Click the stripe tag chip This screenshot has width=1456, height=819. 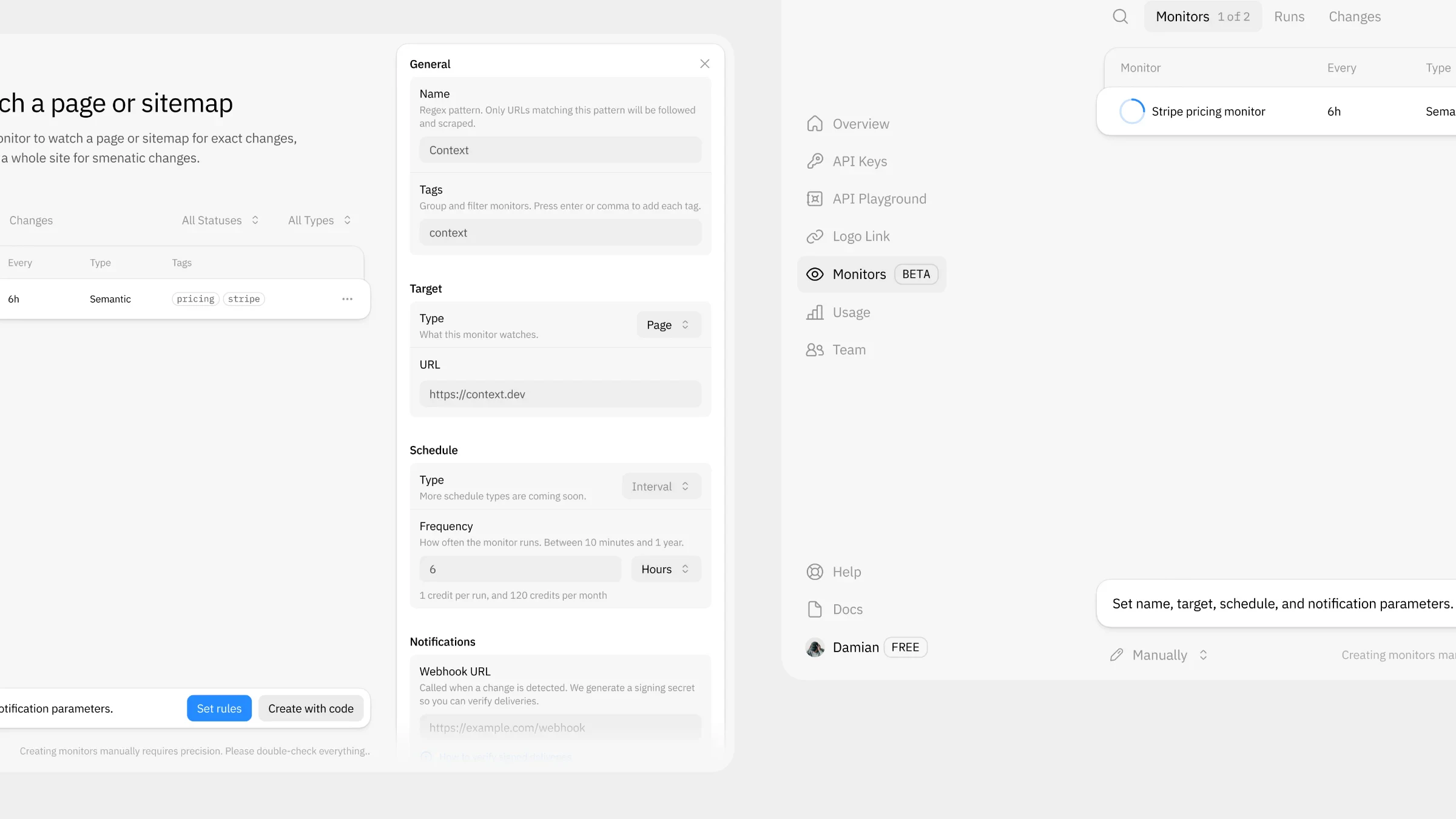[x=244, y=299]
